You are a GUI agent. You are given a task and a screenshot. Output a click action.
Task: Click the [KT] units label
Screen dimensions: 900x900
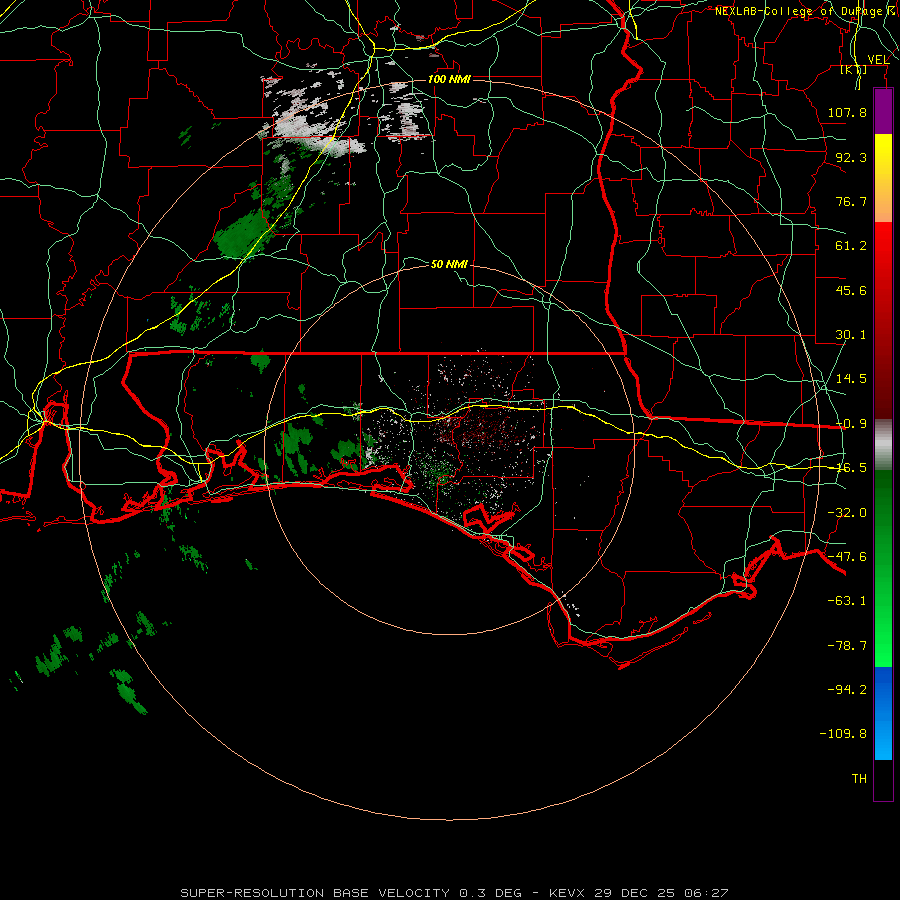coord(854,70)
